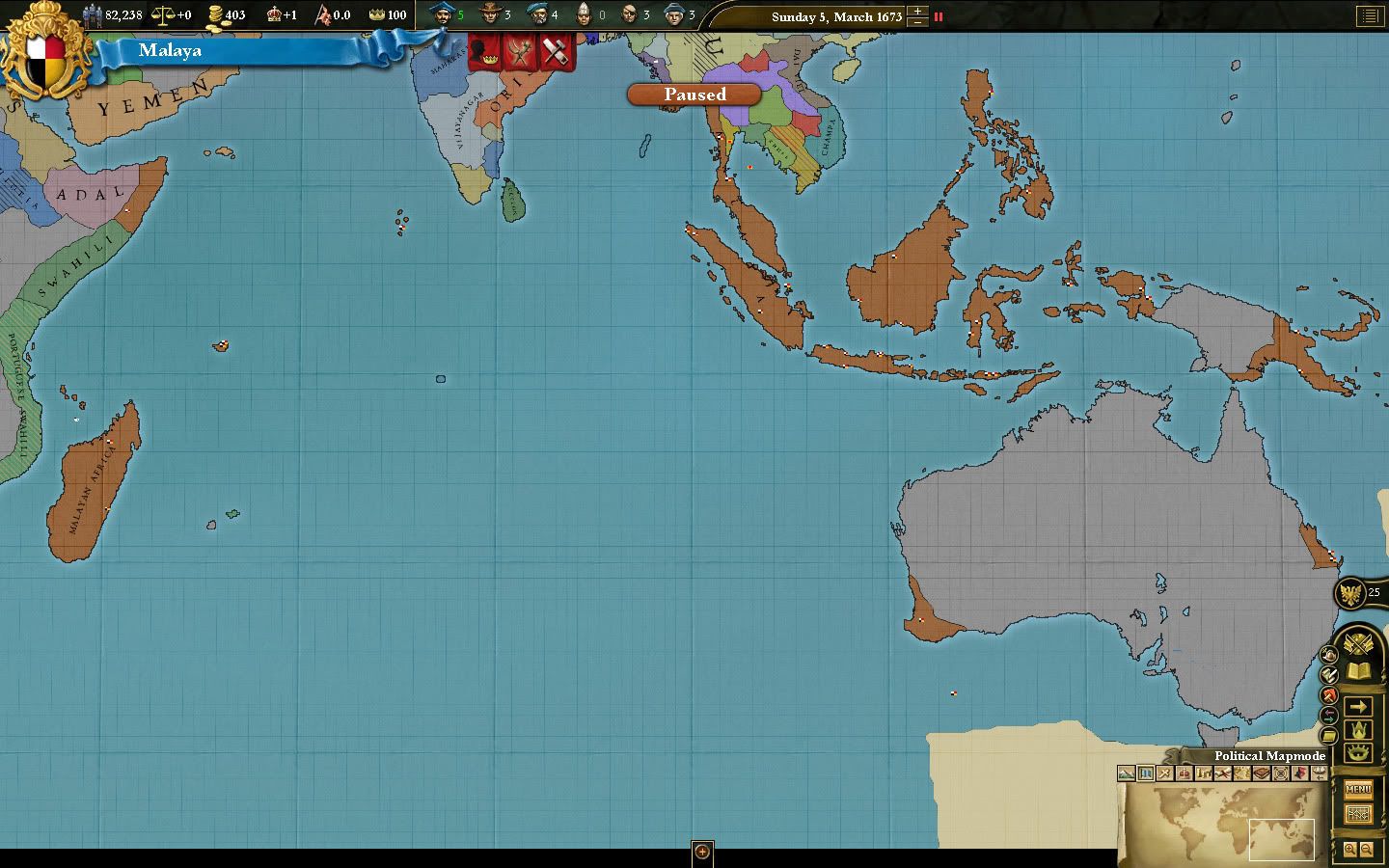Increase game speed with plus button
The width and height of the screenshot is (1389, 868).
coord(918,11)
